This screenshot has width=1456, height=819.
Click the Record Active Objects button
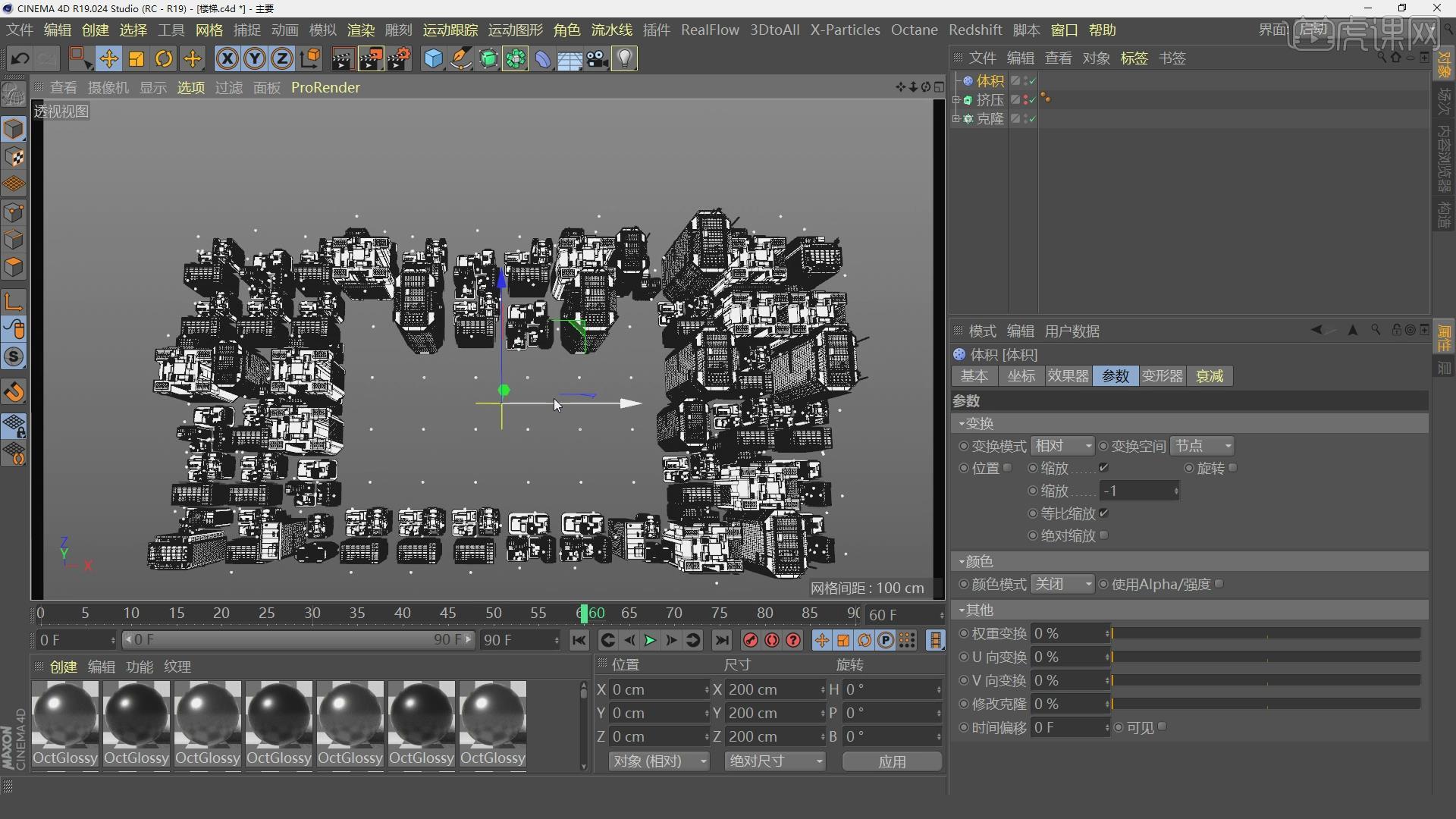pos(750,641)
